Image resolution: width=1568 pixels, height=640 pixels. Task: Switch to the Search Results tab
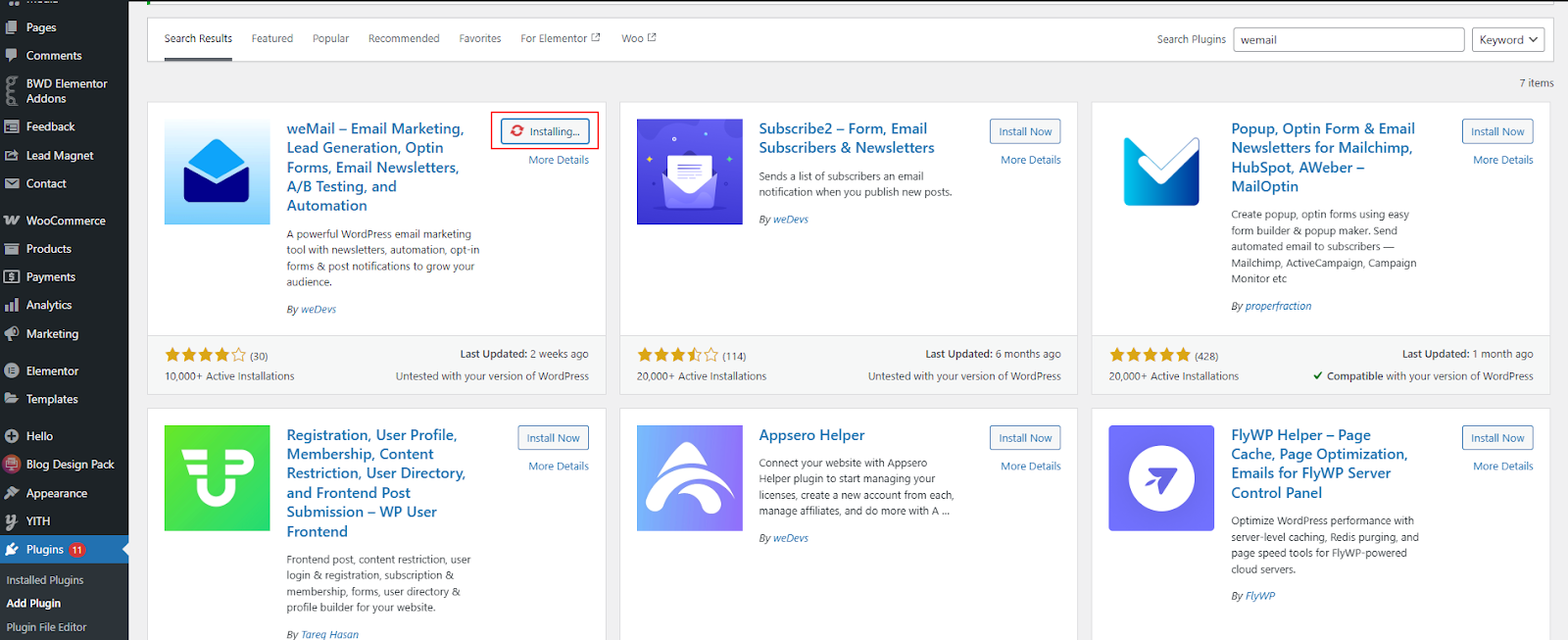click(198, 38)
